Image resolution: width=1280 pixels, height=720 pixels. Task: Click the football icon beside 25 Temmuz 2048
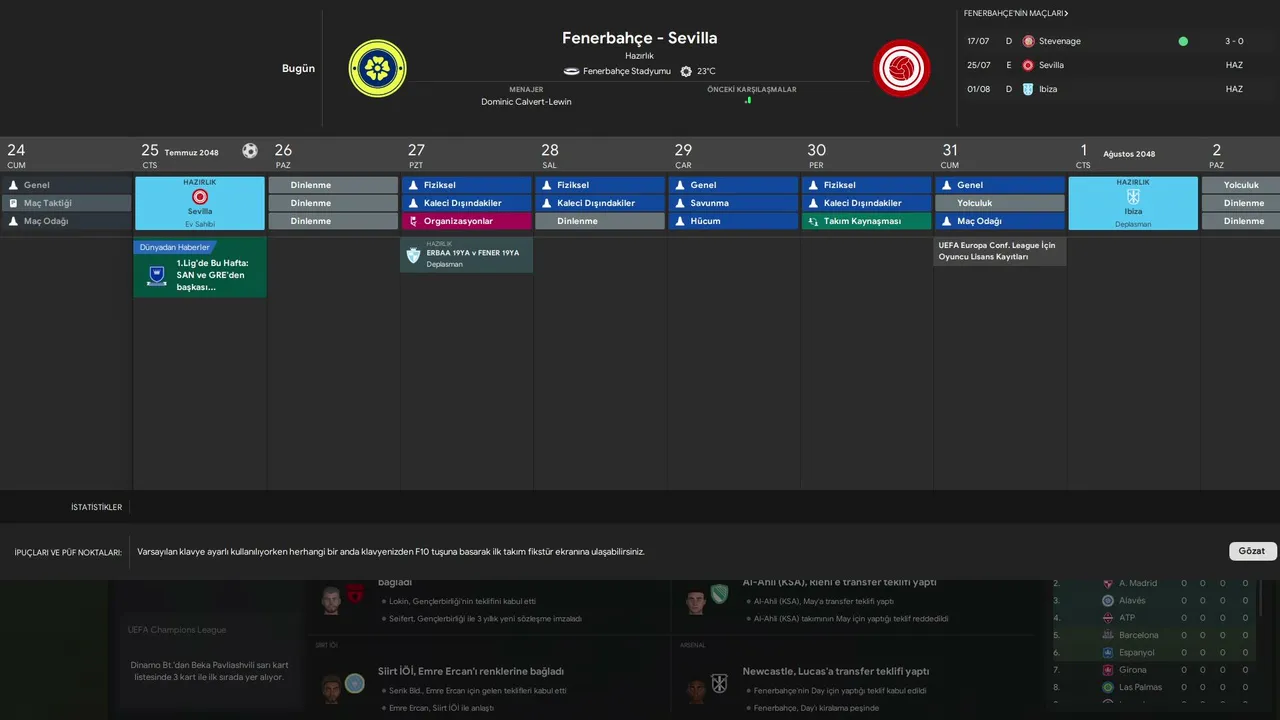tap(250, 151)
